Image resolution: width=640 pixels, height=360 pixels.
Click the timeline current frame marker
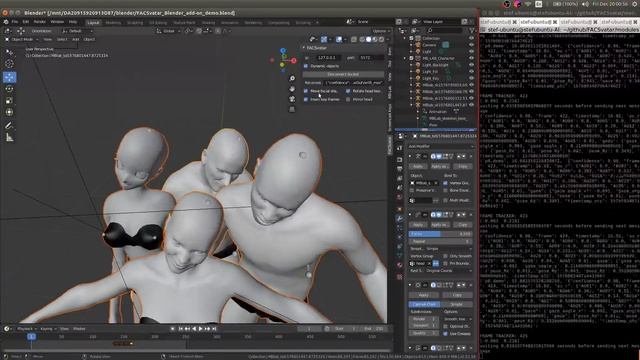[31, 337]
